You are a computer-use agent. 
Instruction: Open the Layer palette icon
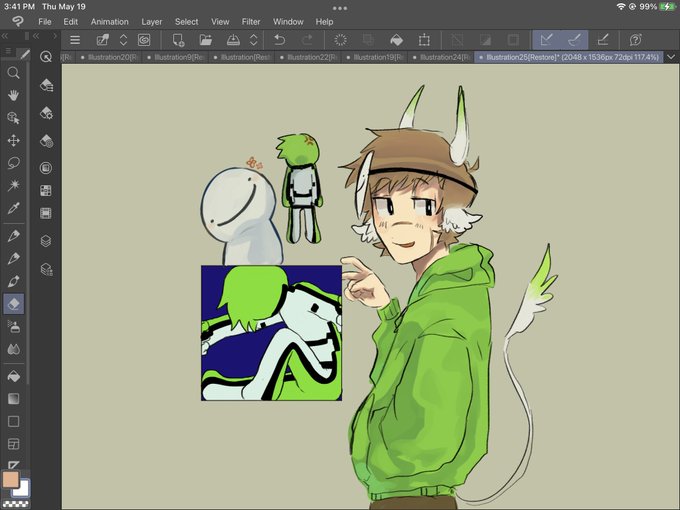coord(46,241)
